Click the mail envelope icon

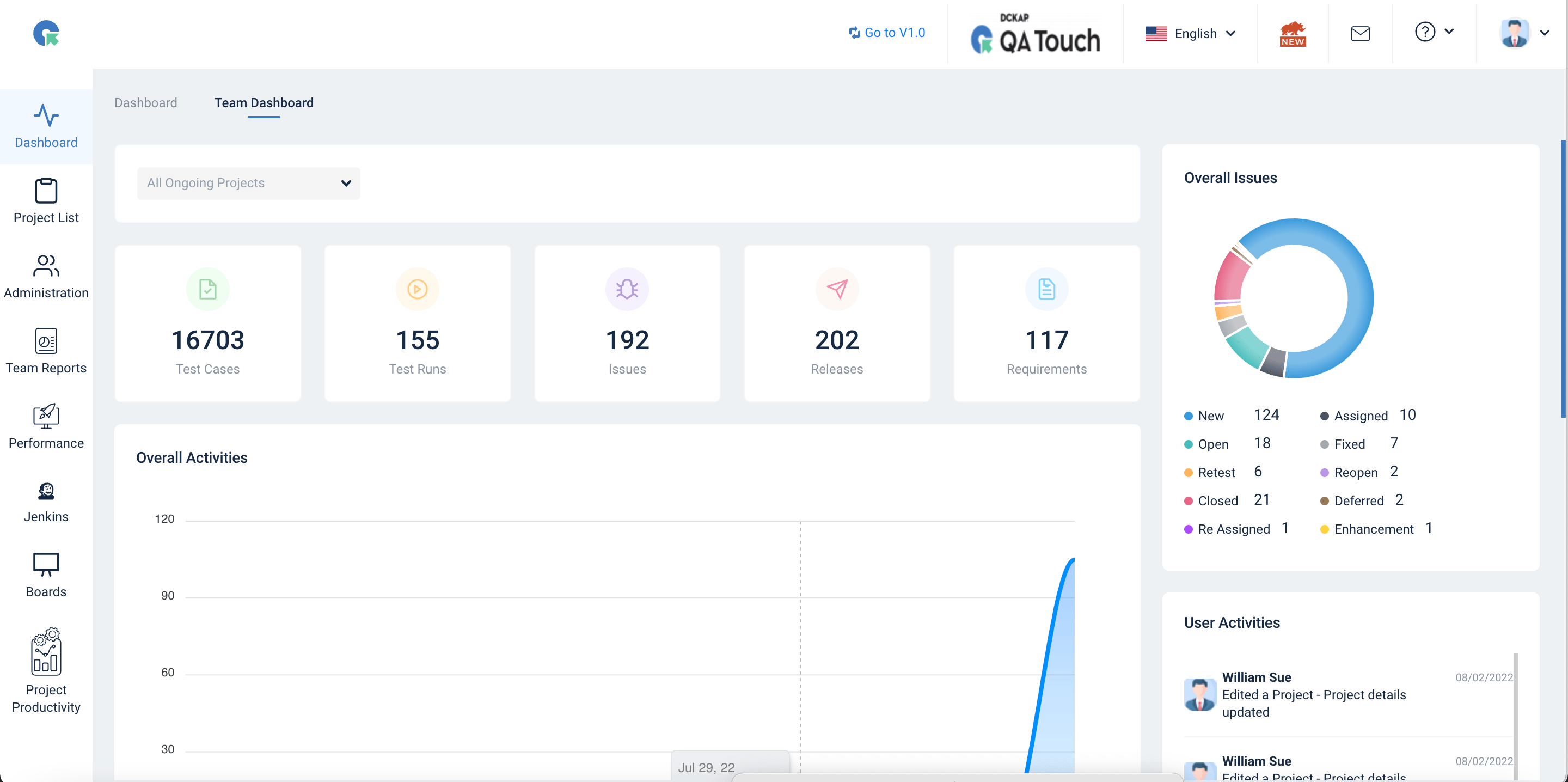coord(1360,34)
